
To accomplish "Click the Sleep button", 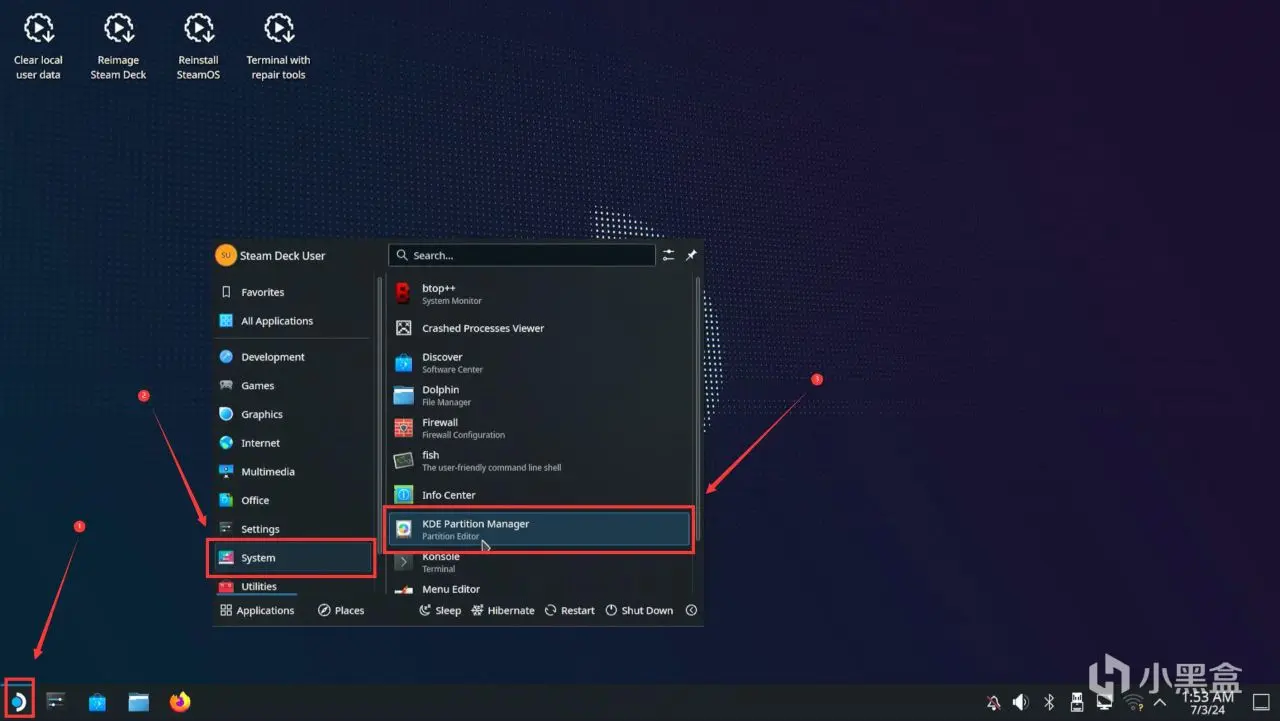I will (x=440, y=610).
